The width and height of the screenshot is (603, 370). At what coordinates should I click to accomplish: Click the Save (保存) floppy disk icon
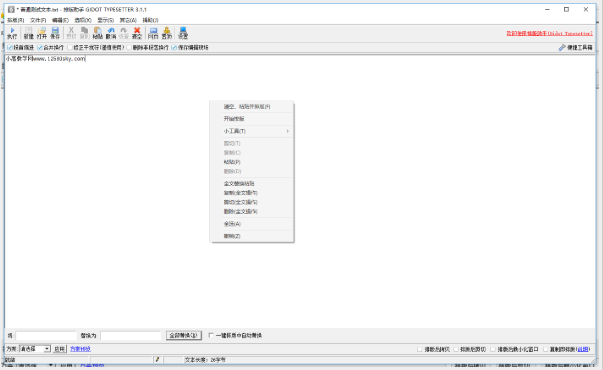[55, 33]
